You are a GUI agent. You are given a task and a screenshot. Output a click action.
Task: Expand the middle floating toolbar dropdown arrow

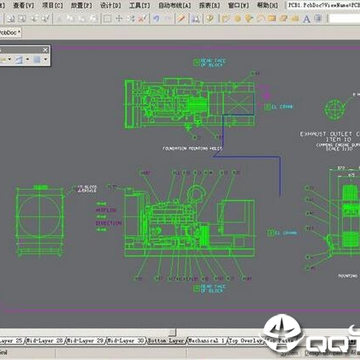[28, 60]
